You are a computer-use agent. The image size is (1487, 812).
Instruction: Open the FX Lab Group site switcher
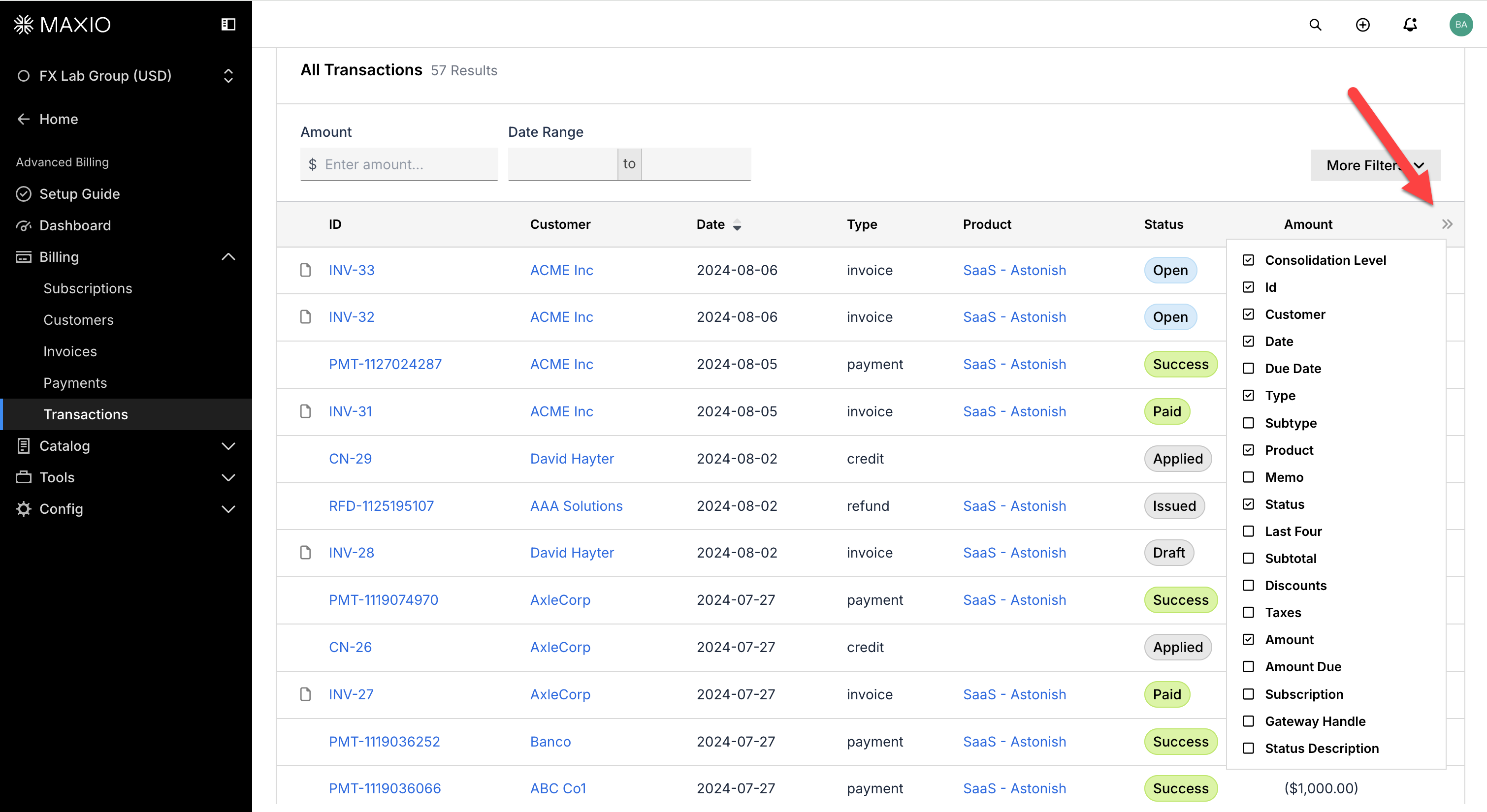[228, 76]
